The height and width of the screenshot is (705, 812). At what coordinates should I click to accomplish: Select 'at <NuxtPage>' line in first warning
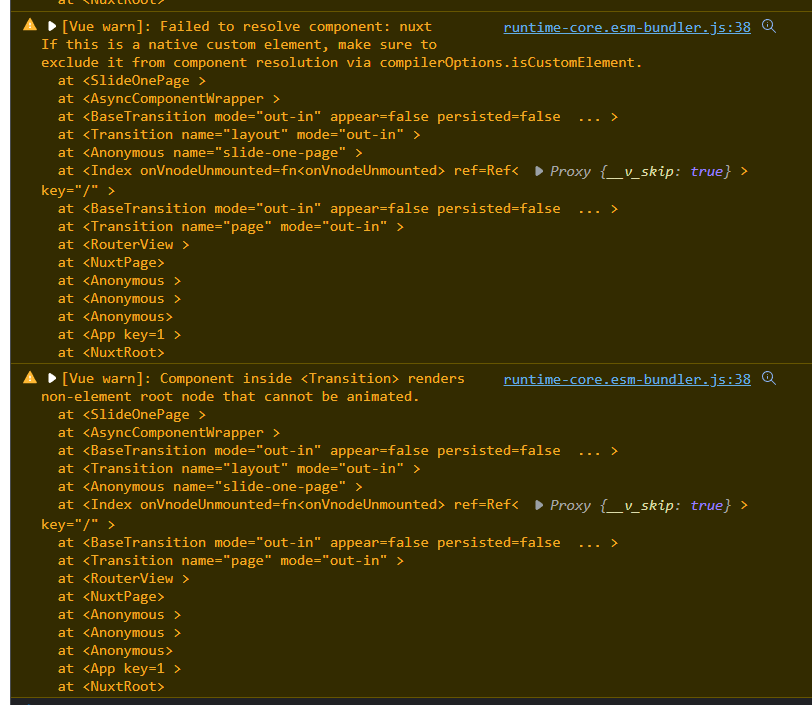[x=111, y=263]
